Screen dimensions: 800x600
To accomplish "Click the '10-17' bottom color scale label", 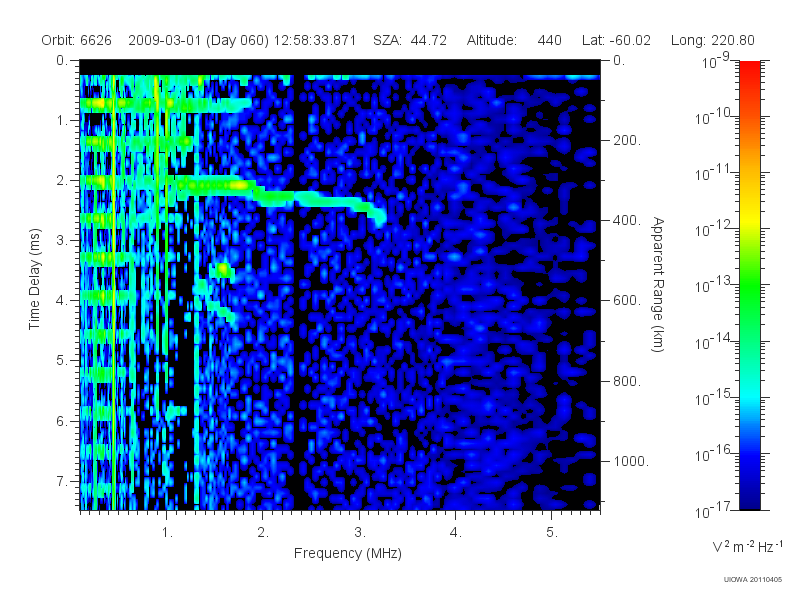I will (713, 510).
